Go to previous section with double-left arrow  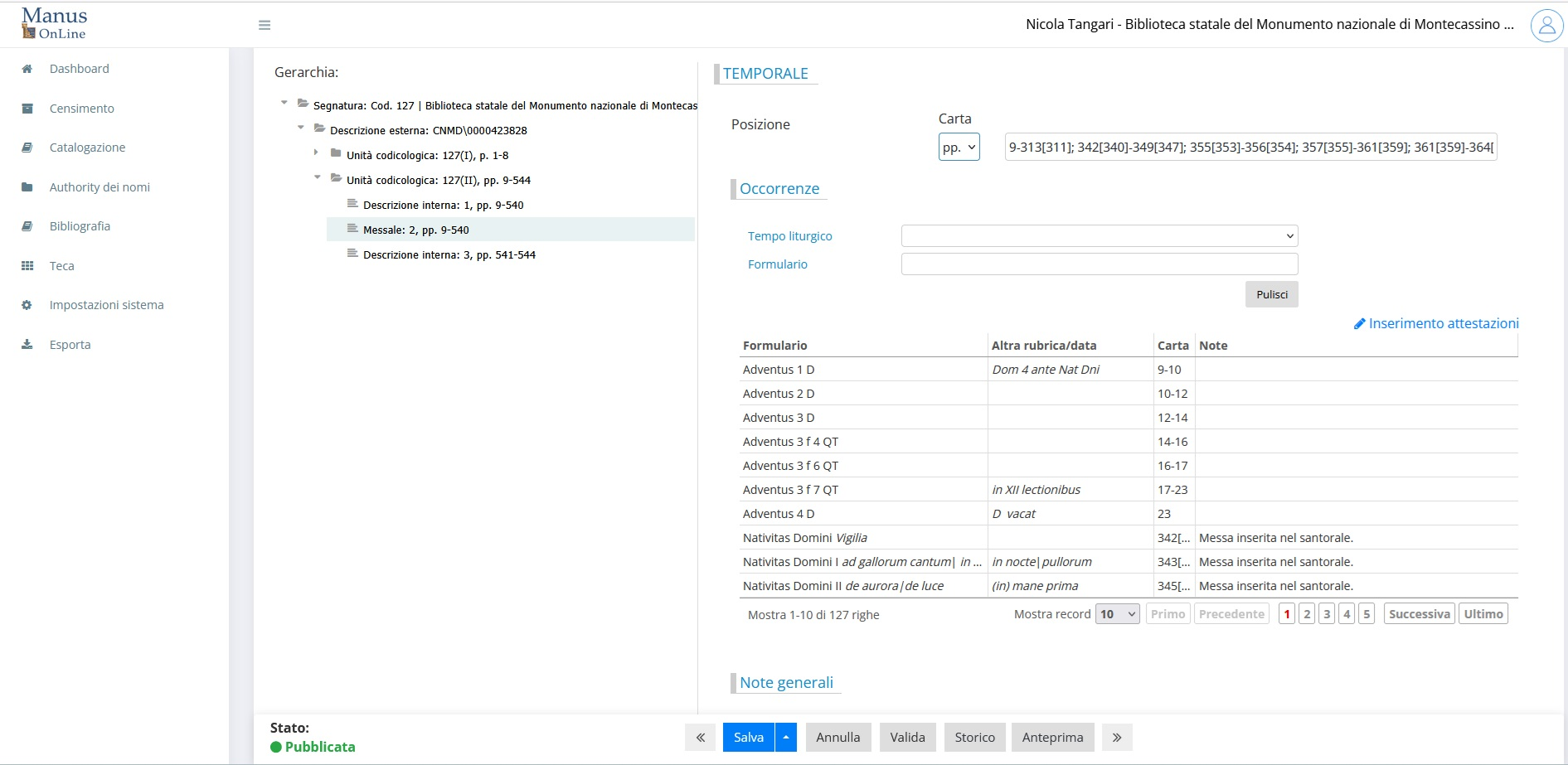700,738
